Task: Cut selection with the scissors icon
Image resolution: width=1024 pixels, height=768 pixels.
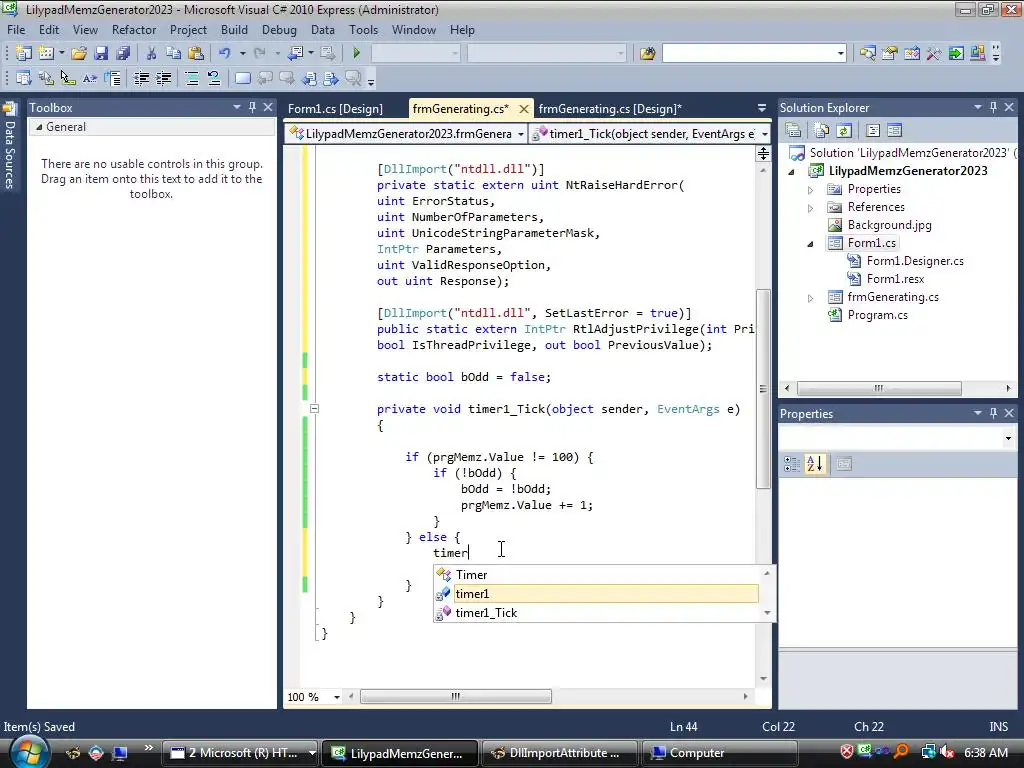Action: click(151, 53)
